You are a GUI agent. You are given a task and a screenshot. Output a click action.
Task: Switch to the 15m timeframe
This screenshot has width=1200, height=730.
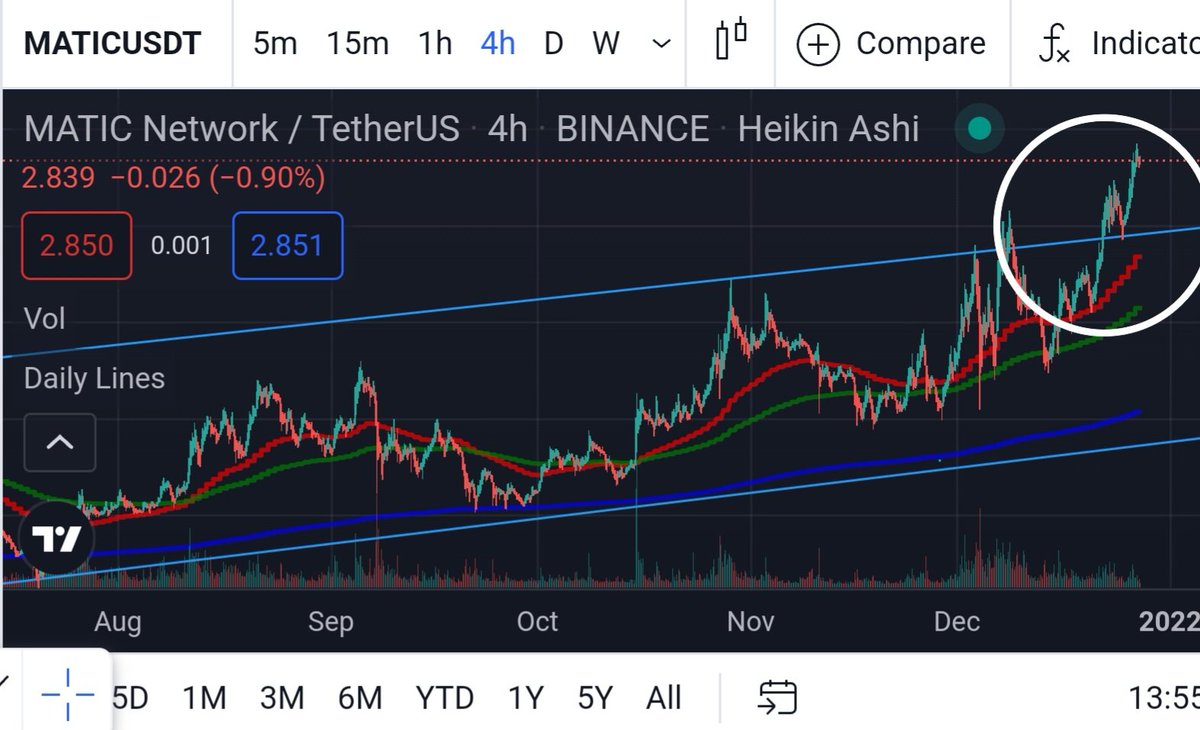[357, 44]
